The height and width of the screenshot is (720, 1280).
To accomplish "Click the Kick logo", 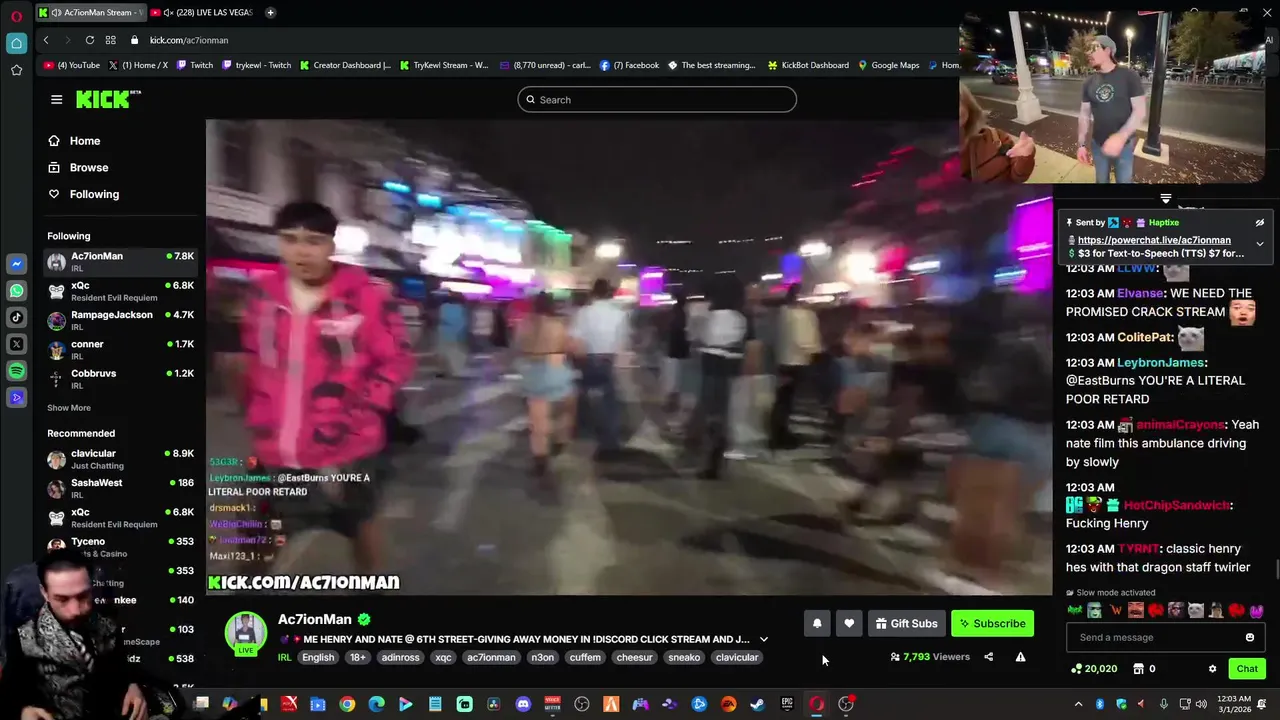I will coord(108,99).
